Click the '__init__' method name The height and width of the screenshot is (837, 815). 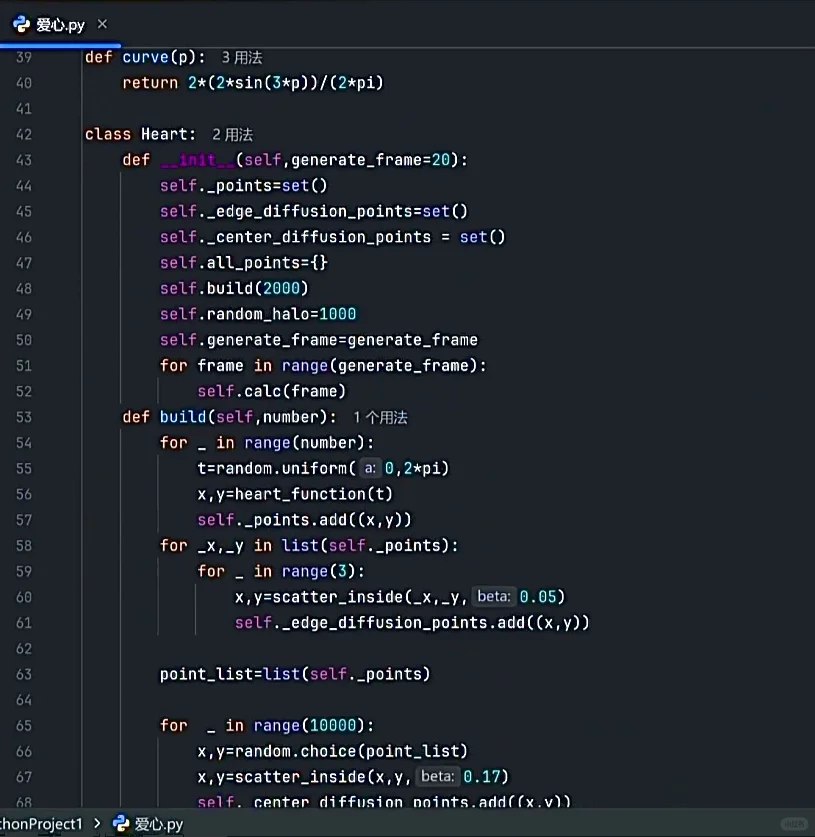coord(197,160)
